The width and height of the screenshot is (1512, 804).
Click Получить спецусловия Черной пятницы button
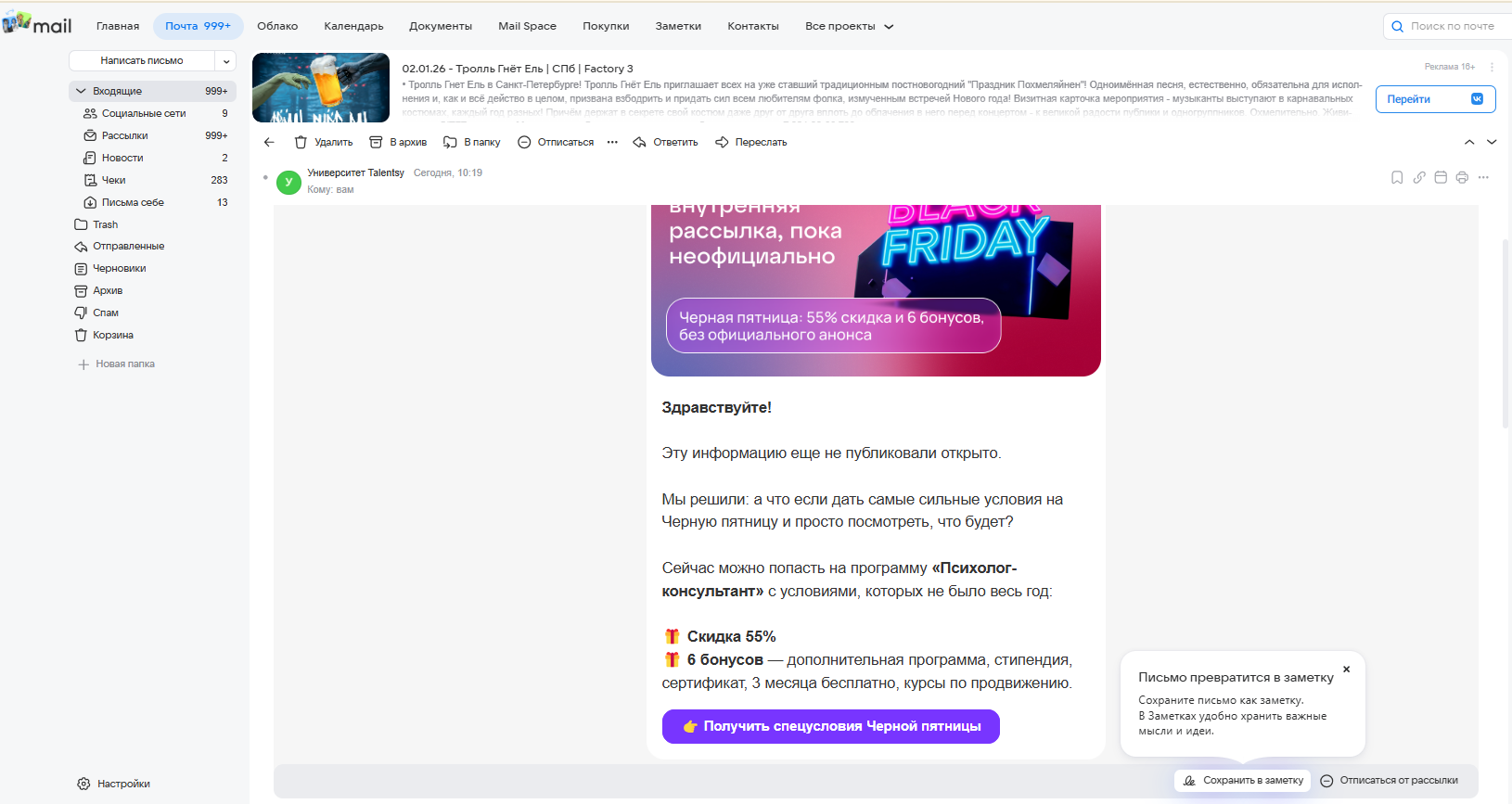coord(831,726)
